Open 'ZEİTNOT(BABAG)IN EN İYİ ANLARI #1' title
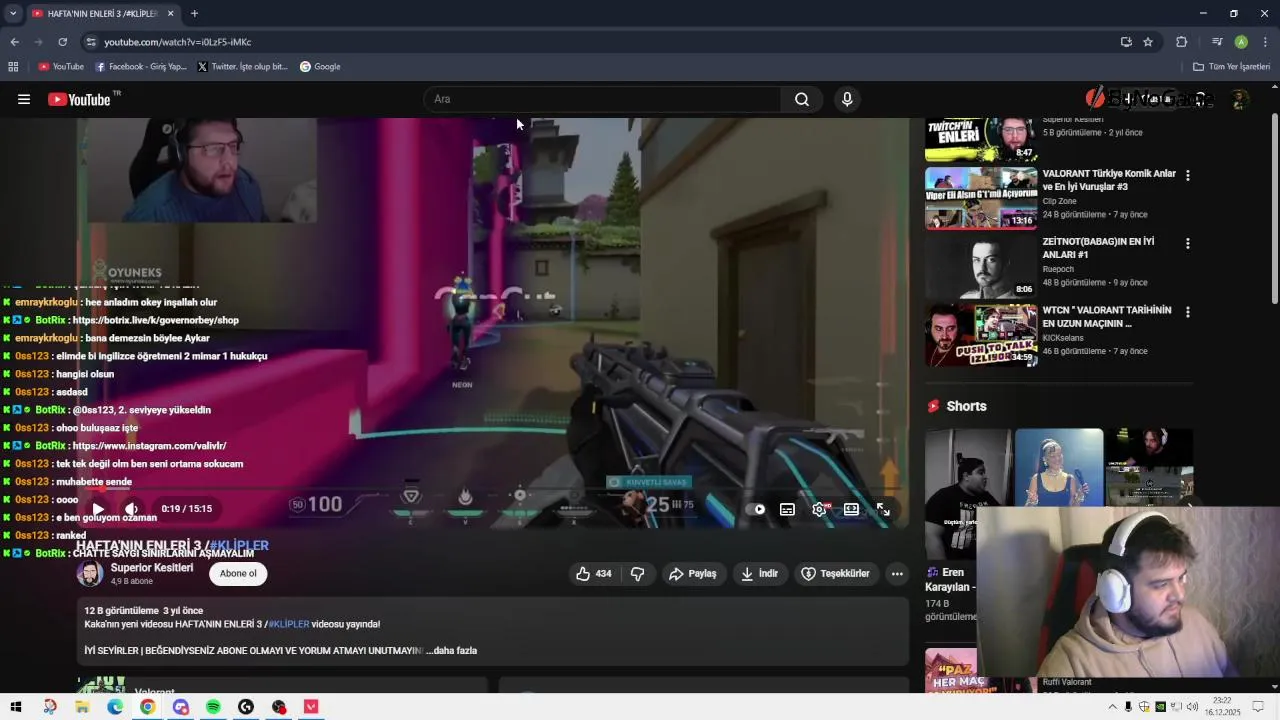1280x720 pixels. point(1098,248)
